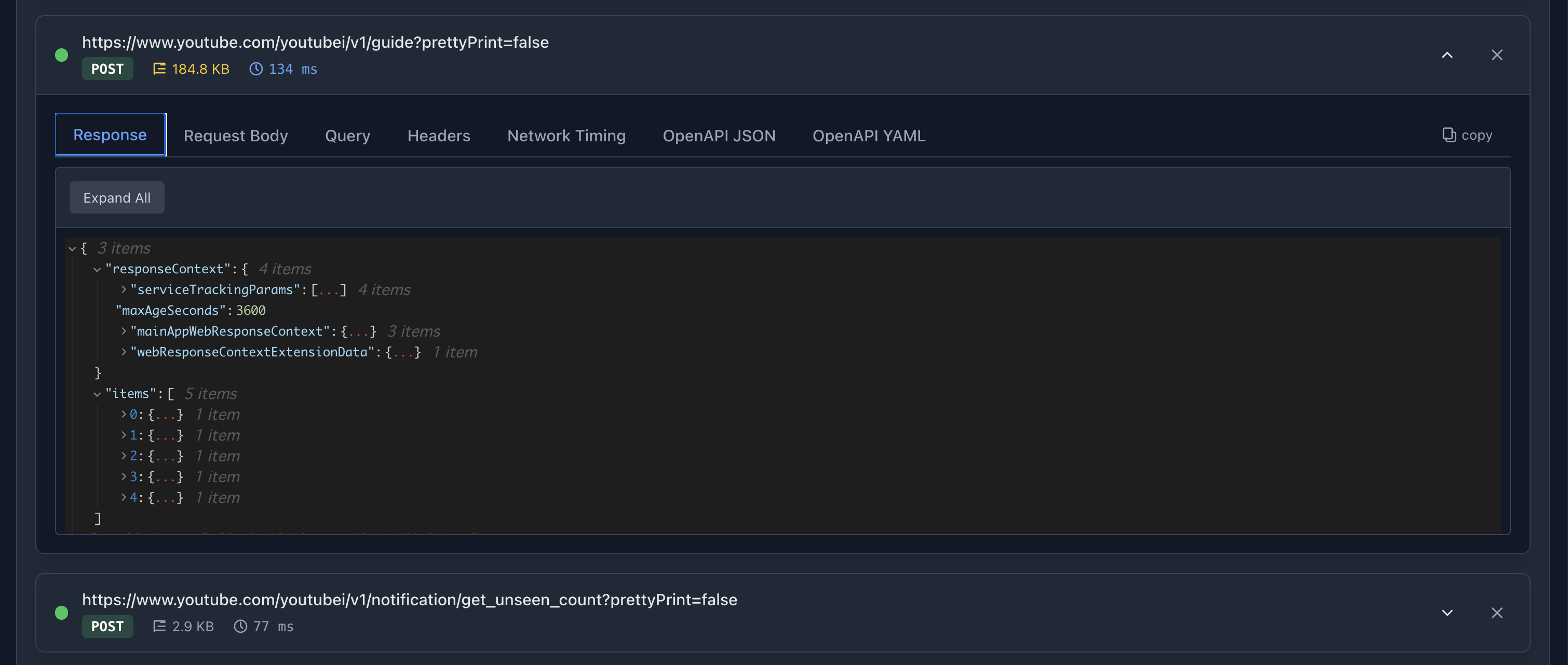This screenshot has width=1568, height=665.
Task: Expand mainAppWebResponseContext object
Action: click(x=124, y=331)
